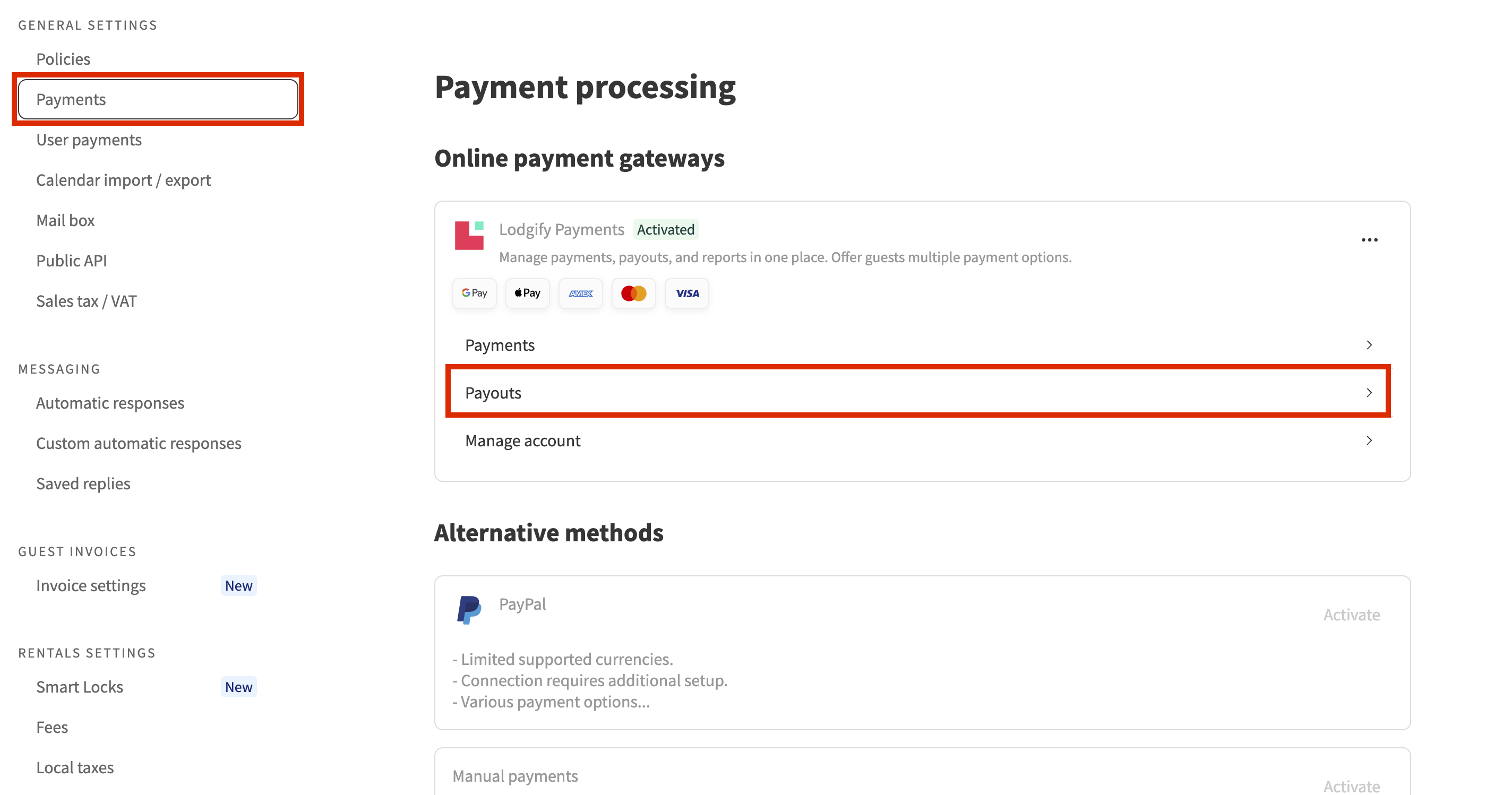Open Sales tax / VAT settings
The height and width of the screenshot is (795, 1512).
click(87, 301)
